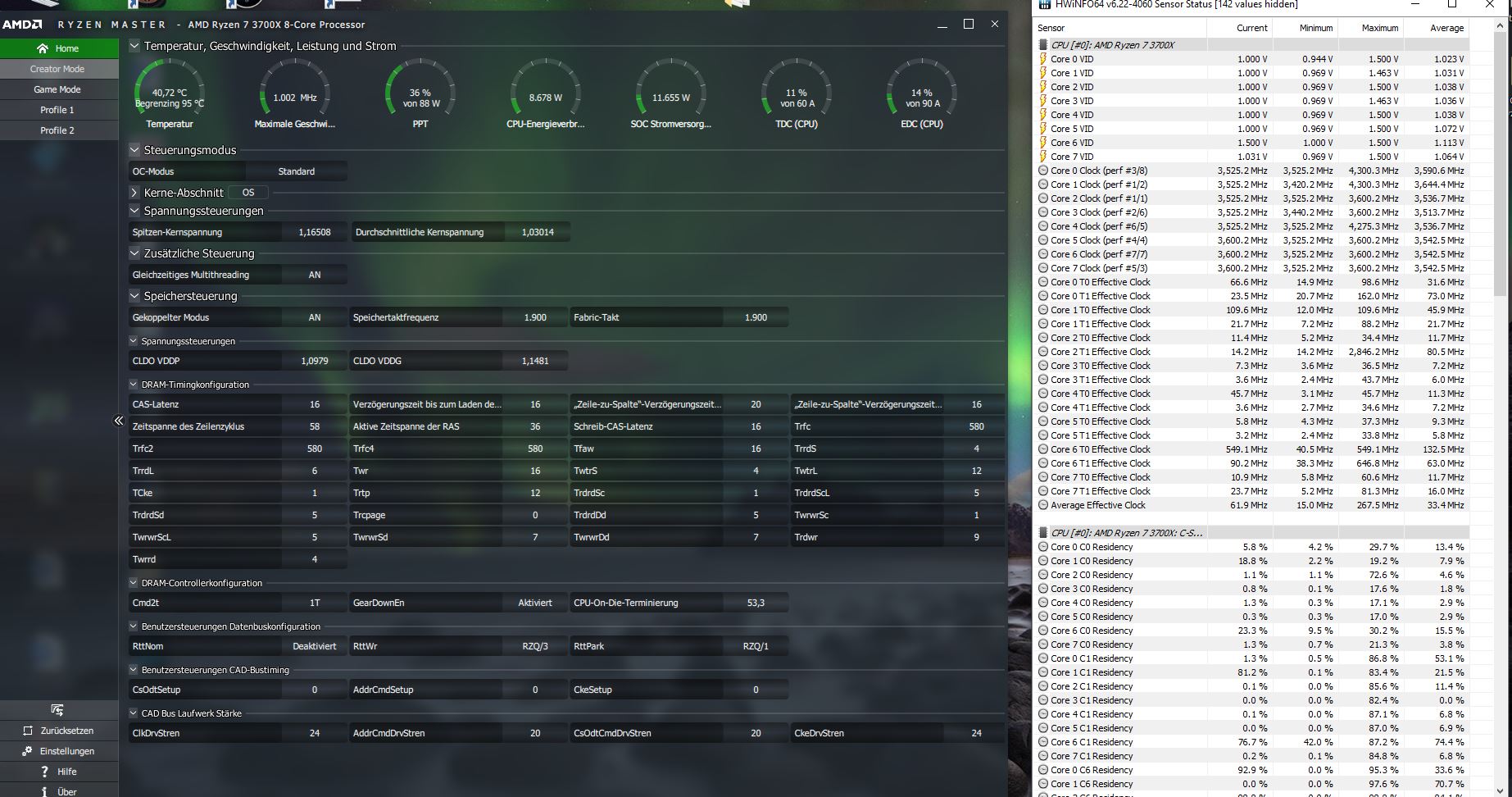Collapse Benutzersteuerungen Datenbuskonfiguration section
The width and height of the screenshot is (1512, 797).
134,626
